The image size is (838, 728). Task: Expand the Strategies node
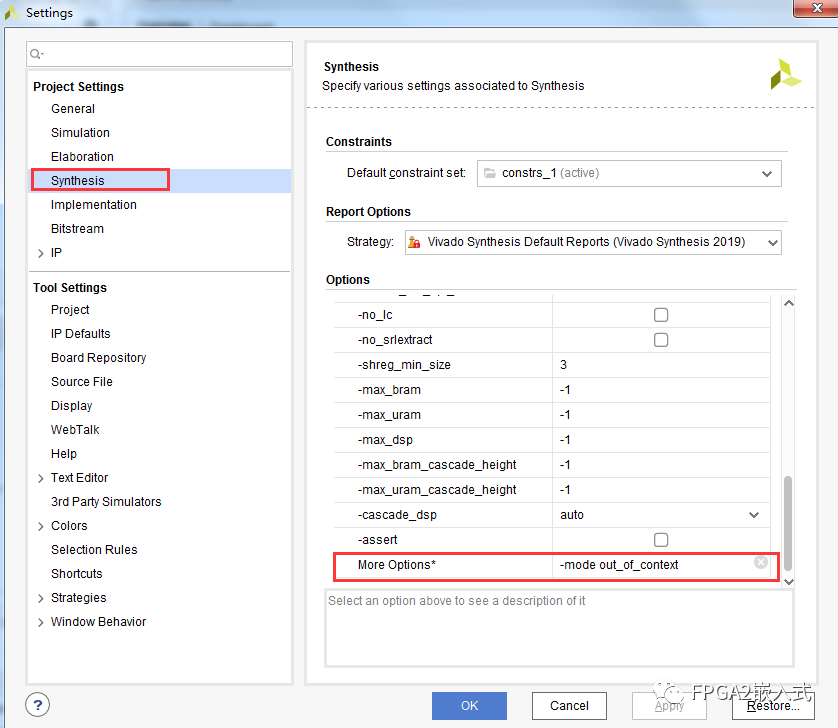41,599
